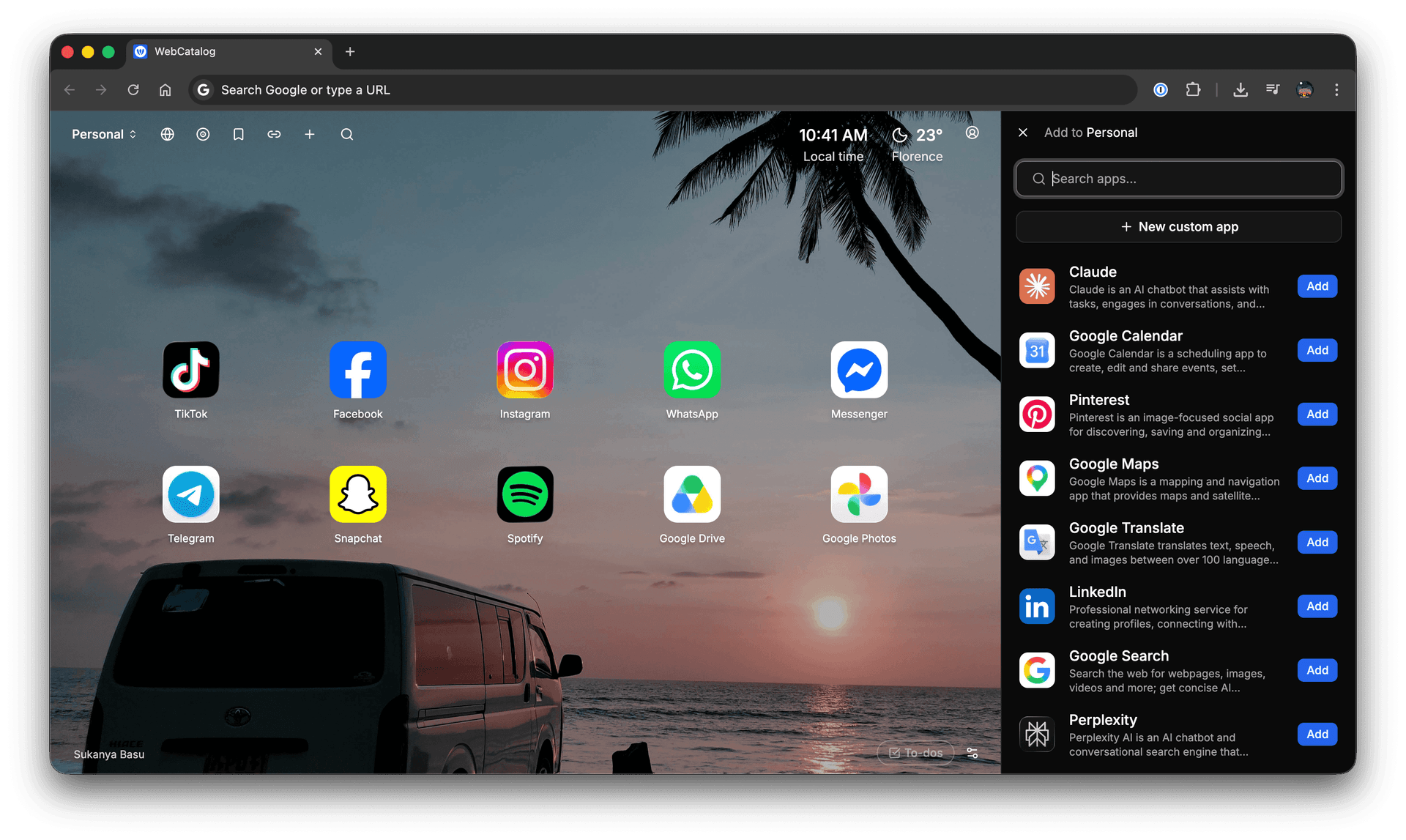Image resolution: width=1406 pixels, height=840 pixels.
Task: Open the Instagram app icon
Action: (x=525, y=370)
